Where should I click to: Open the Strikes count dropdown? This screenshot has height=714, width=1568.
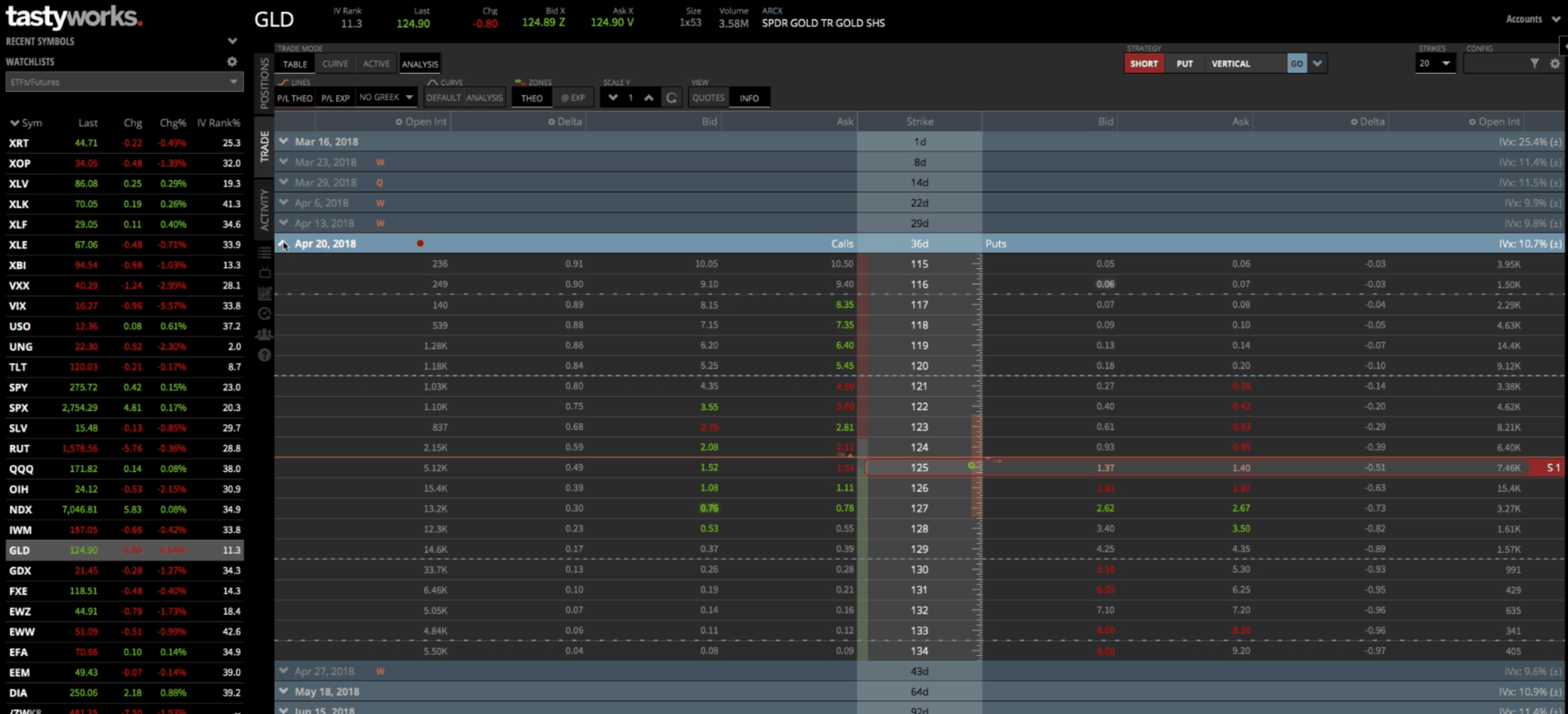1435,63
